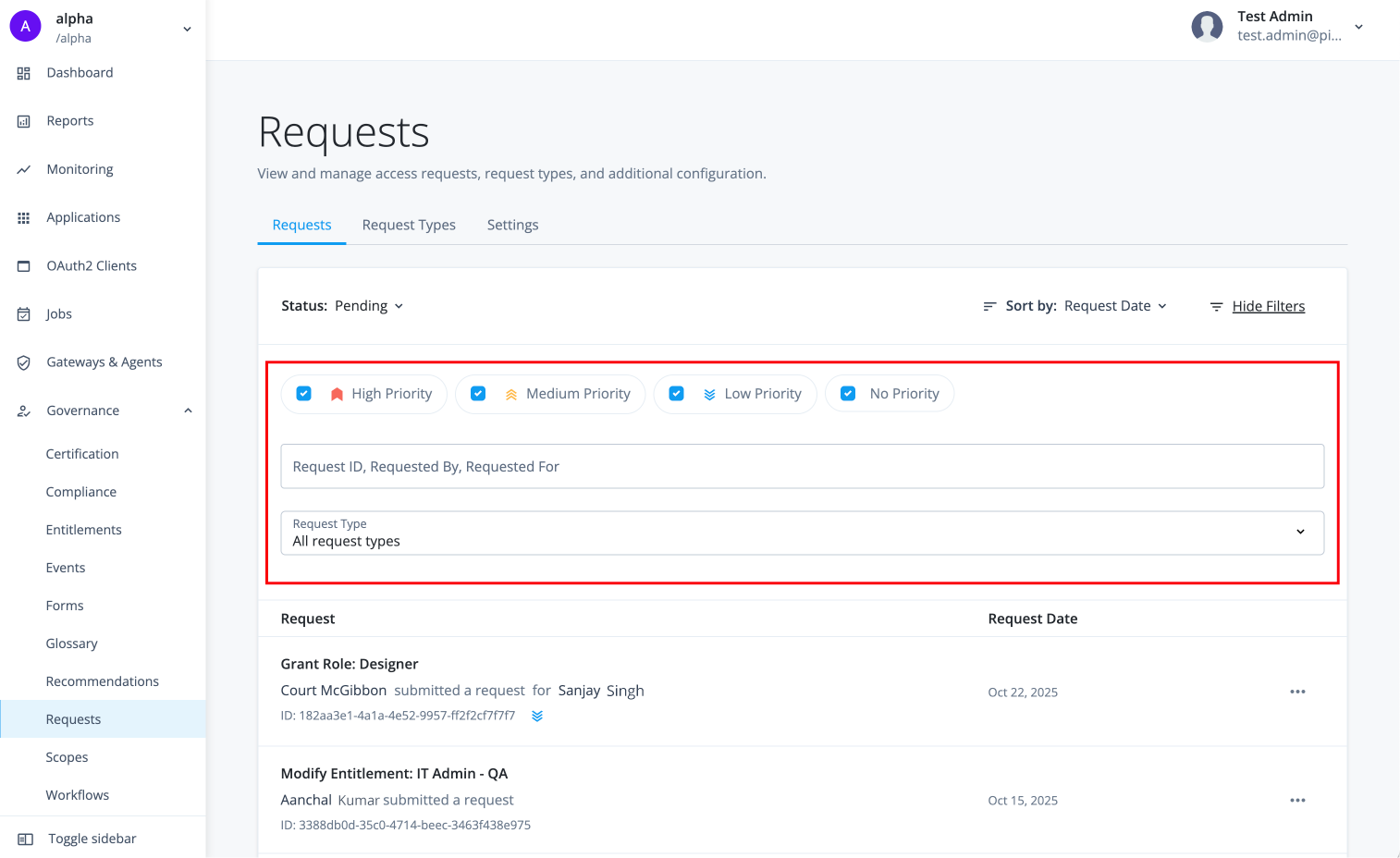Disable the Medium Priority filter checkbox
The image size is (1400, 858).
pos(478,393)
